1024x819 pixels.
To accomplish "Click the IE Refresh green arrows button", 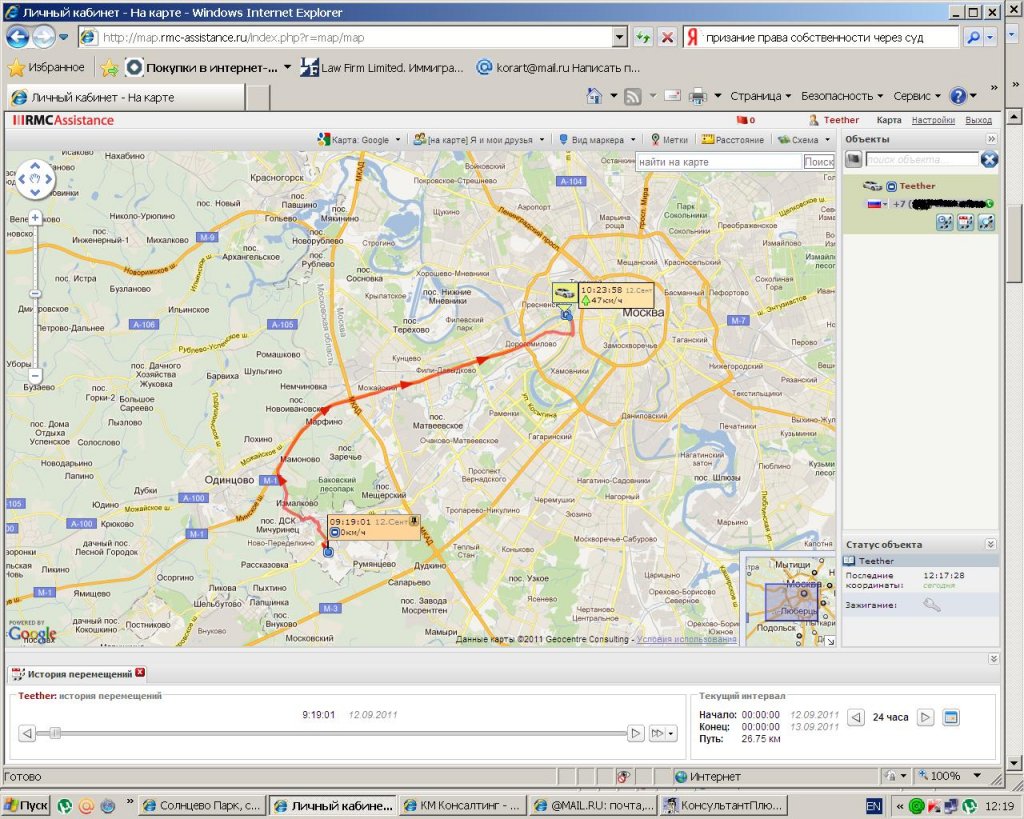I will pyautogui.click(x=643, y=37).
